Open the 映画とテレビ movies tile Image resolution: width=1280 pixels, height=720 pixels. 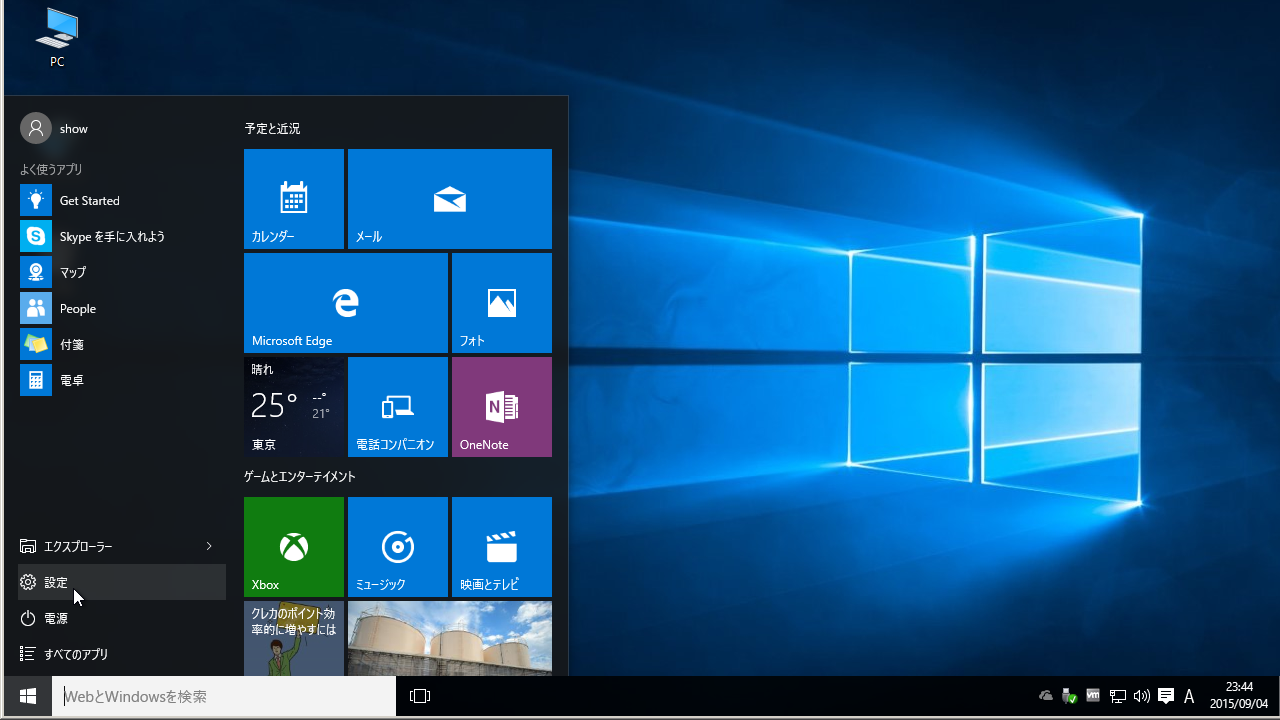(502, 547)
